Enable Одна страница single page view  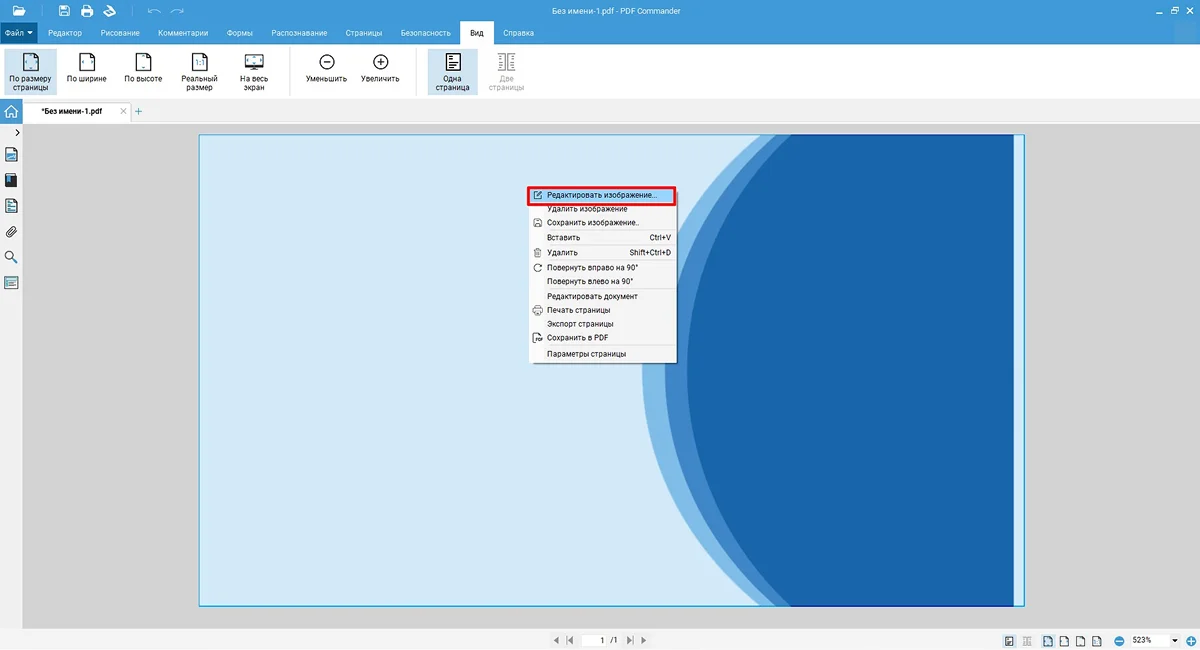pyautogui.click(x=452, y=72)
